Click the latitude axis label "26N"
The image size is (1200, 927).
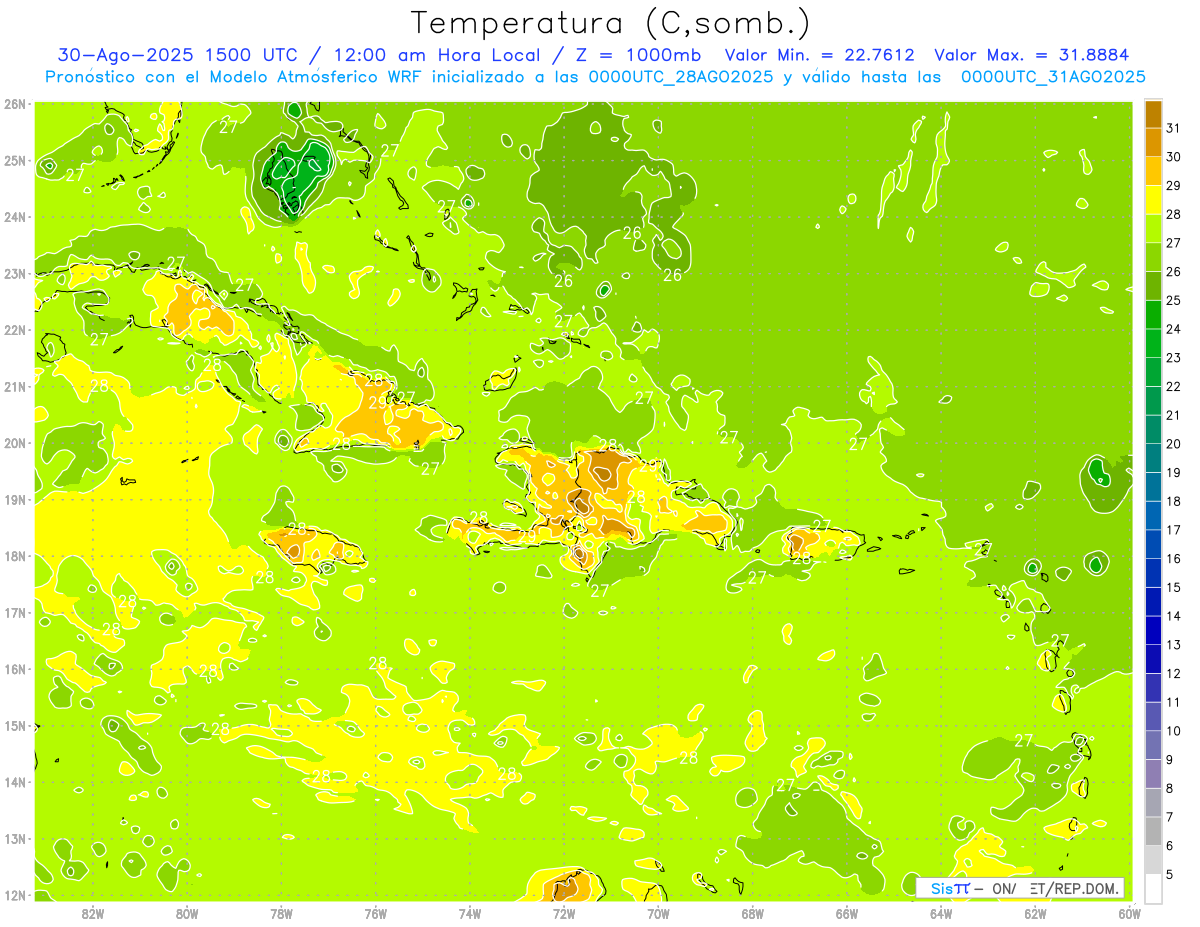(15, 104)
